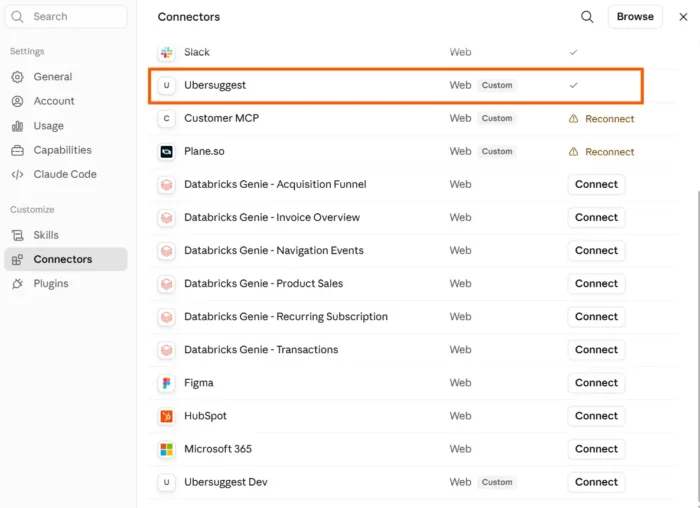
Task: Connect the HubSpot connector
Action: [596, 416]
